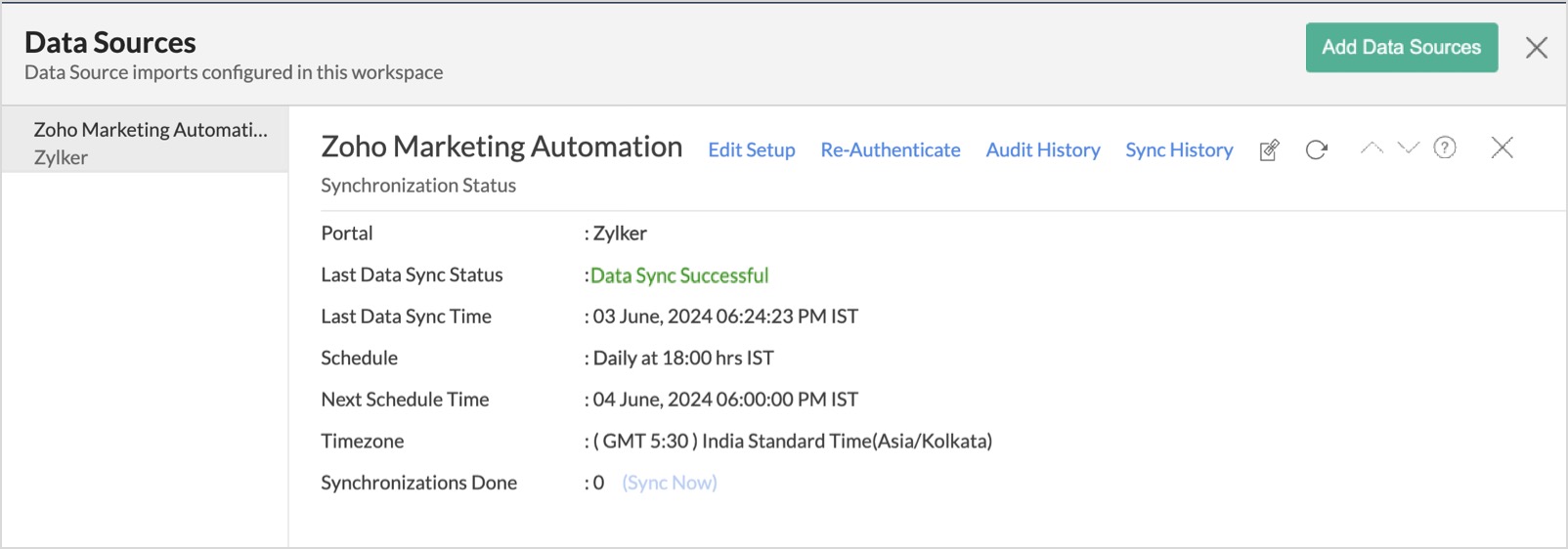Image resolution: width=1568 pixels, height=549 pixels.
Task: Open Audit History
Action: tap(1042, 149)
